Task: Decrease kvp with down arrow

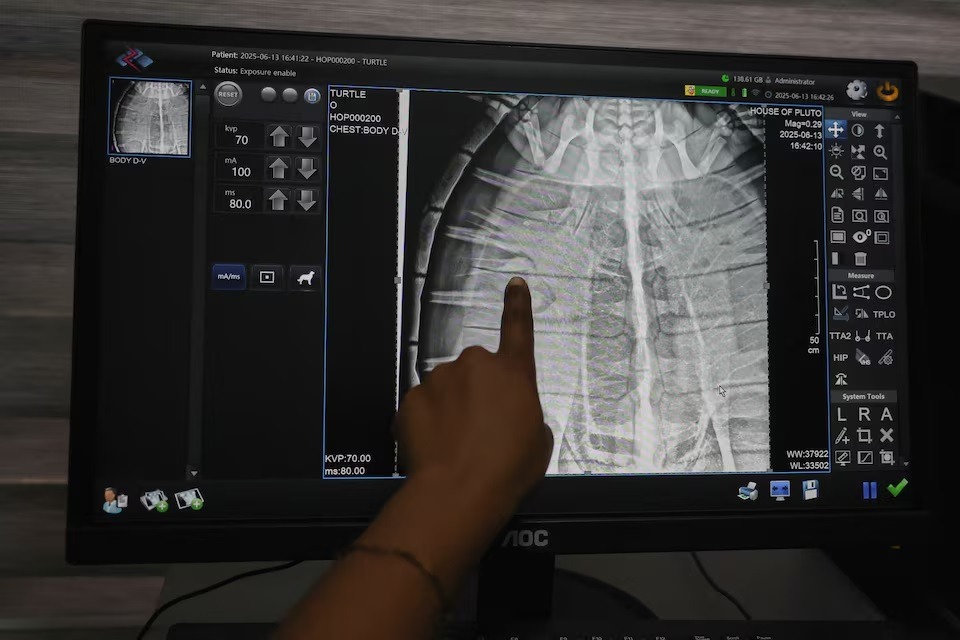Action: tap(307, 137)
